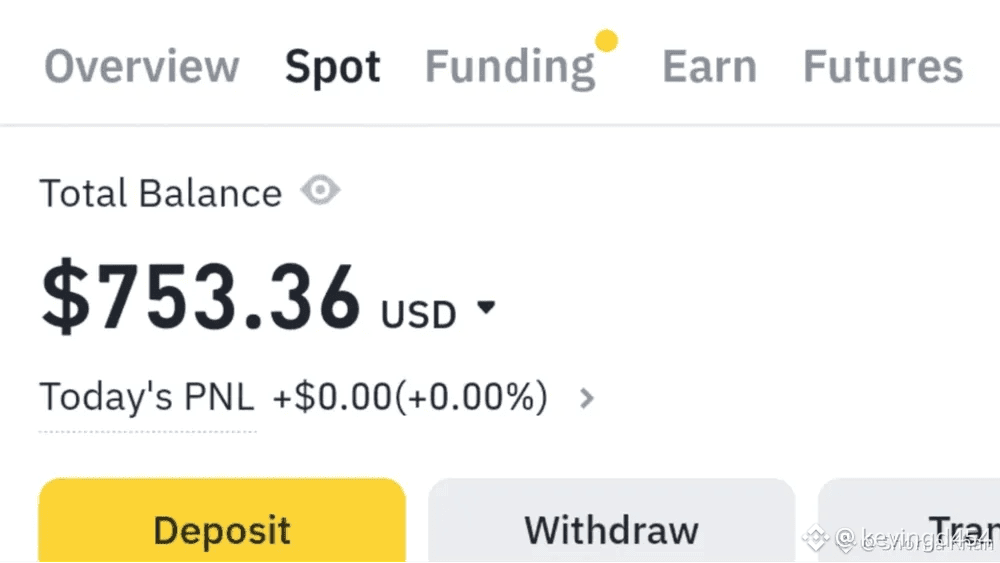Open the USD currency dropdown arrow
Viewport: 1000px width, 563px height.
pos(486,307)
